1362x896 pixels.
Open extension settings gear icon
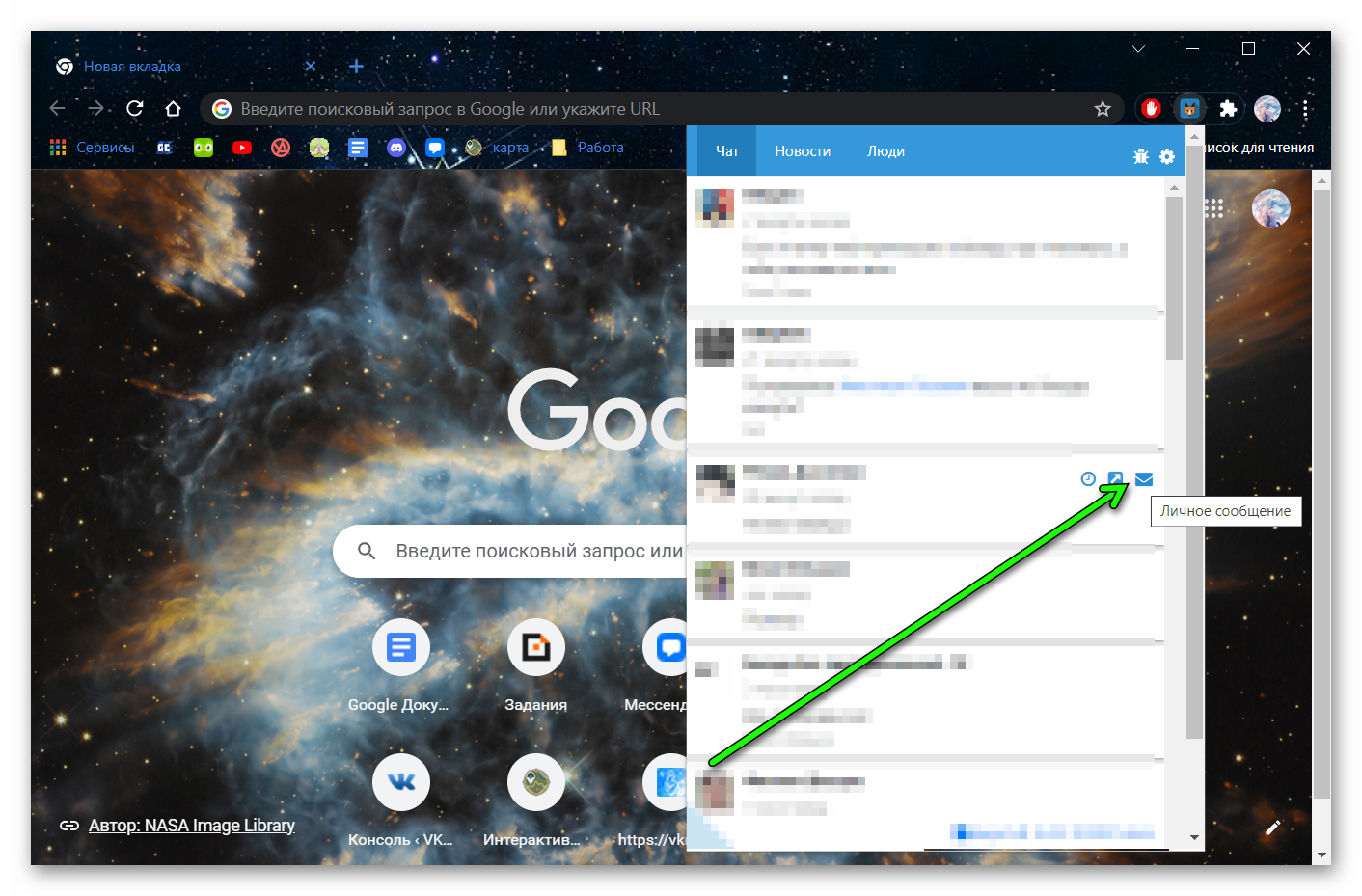[x=1167, y=156]
